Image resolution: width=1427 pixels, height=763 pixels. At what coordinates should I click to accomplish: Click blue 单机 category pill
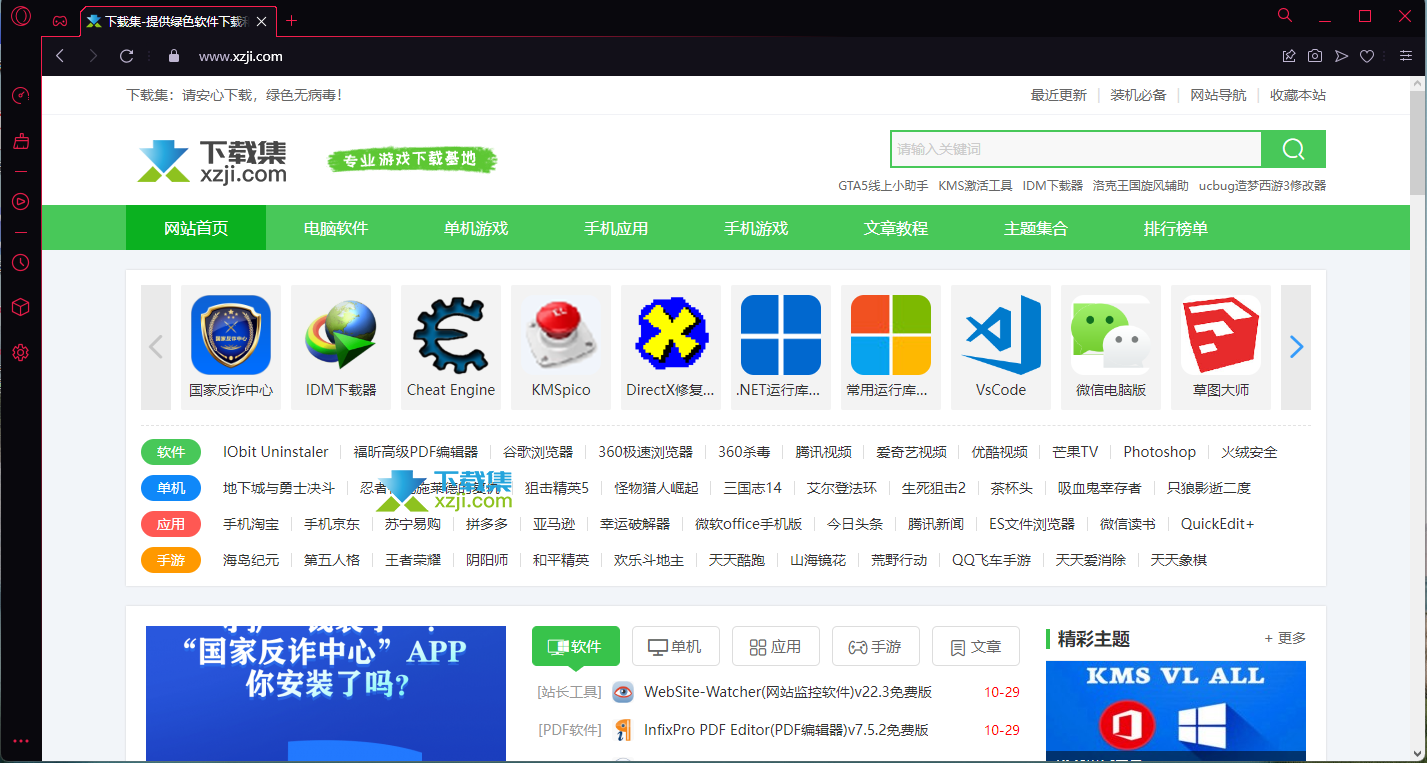[171, 488]
